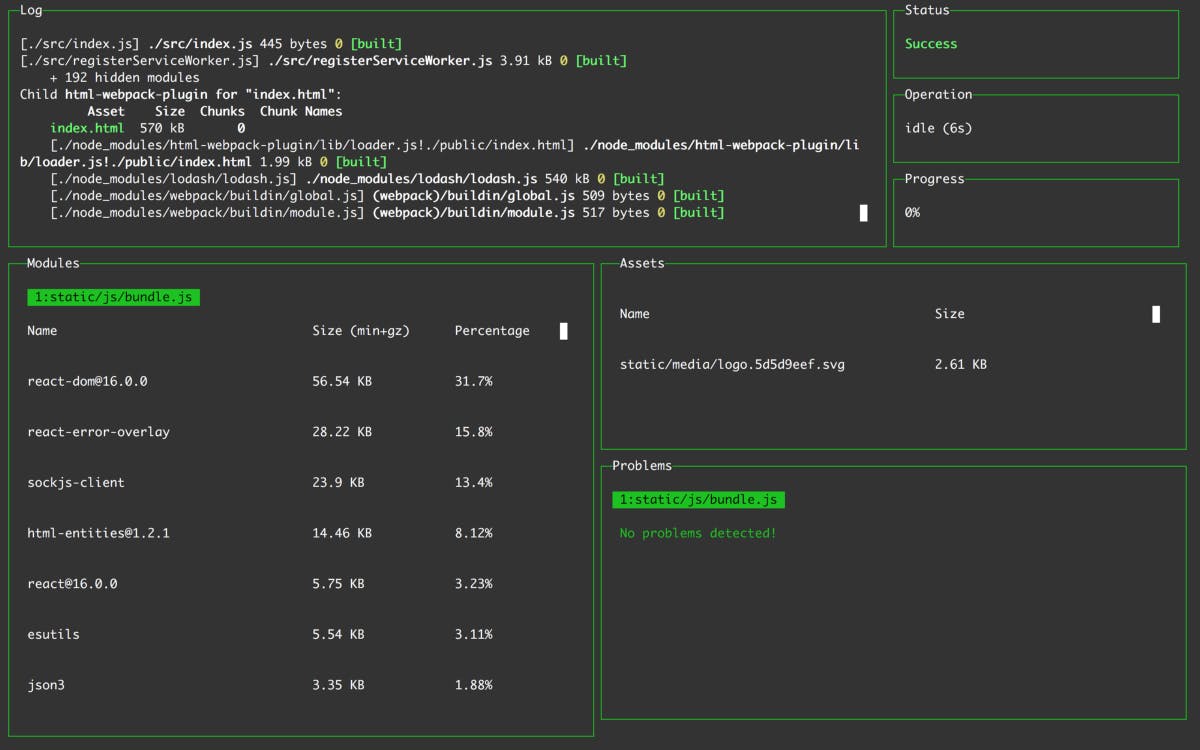Click the Log panel scrollbar thumb
The height and width of the screenshot is (750, 1200).
tap(863, 212)
